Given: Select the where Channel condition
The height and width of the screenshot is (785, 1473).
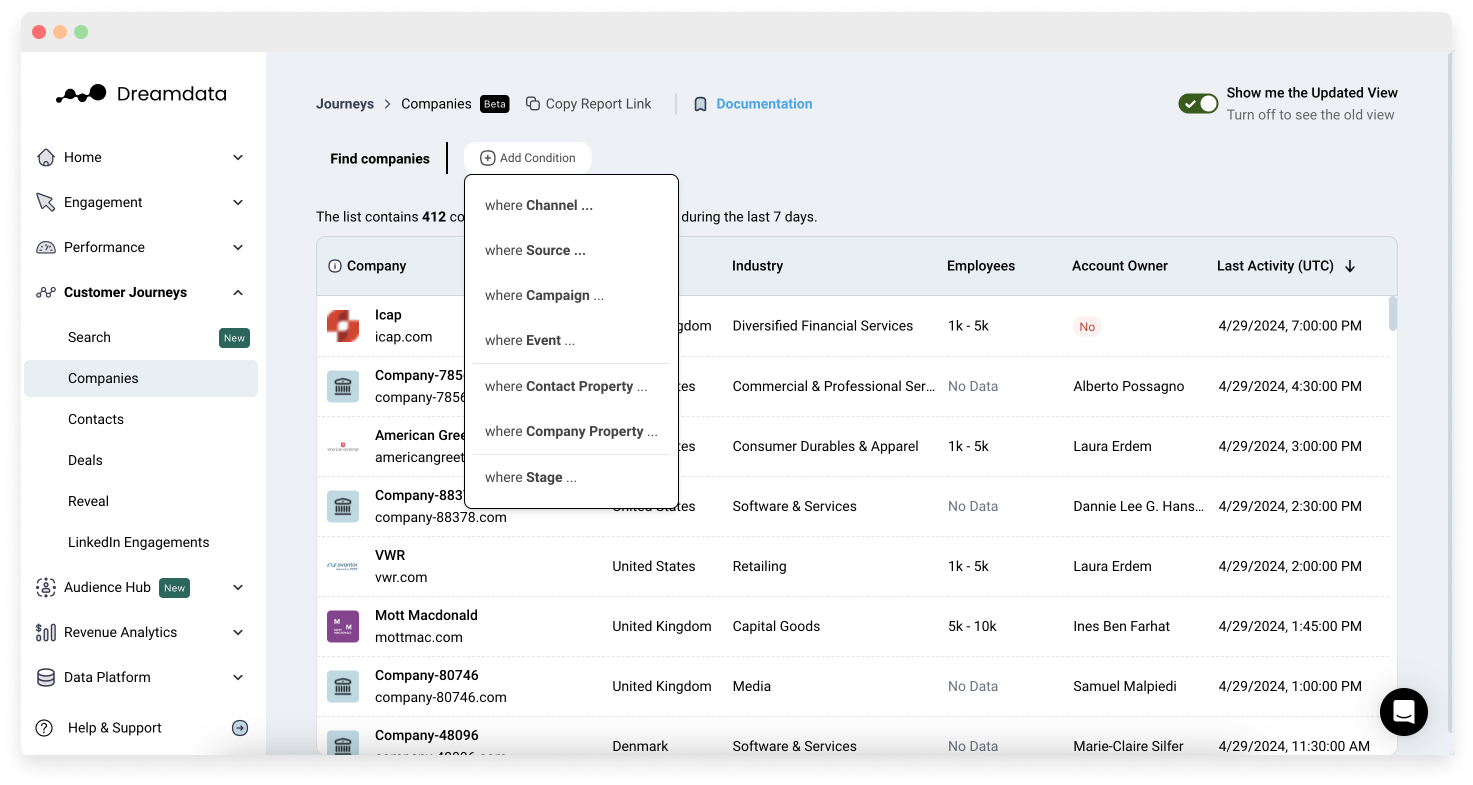Looking at the screenshot, I should pyautogui.click(x=572, y=205).
